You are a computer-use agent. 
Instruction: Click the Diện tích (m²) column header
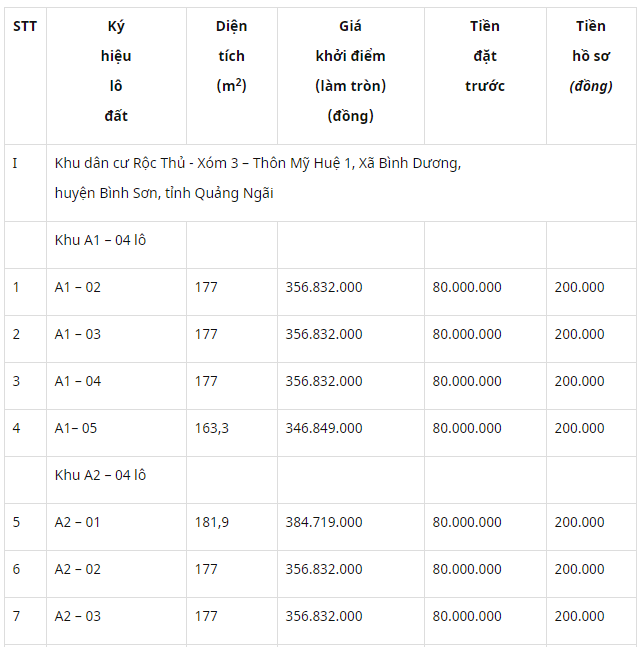click(x=231, y=56)
